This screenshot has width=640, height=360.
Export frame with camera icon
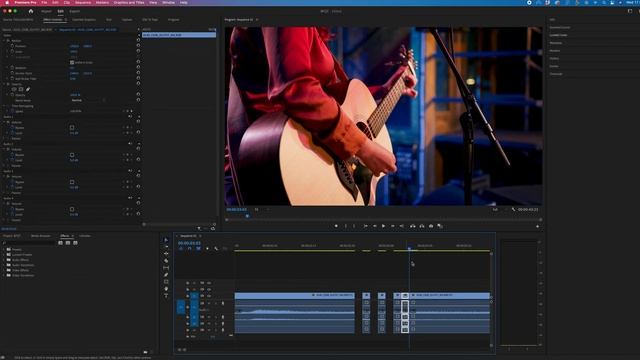tap(431, 226)
